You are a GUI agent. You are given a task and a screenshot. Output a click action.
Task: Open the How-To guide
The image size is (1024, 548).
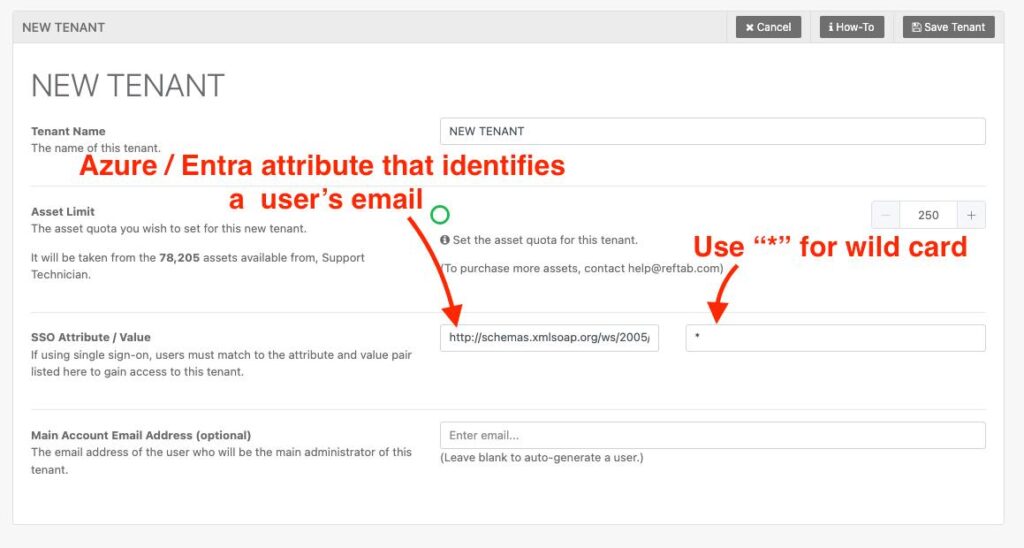pyautogui.click(x=852, y=27)
